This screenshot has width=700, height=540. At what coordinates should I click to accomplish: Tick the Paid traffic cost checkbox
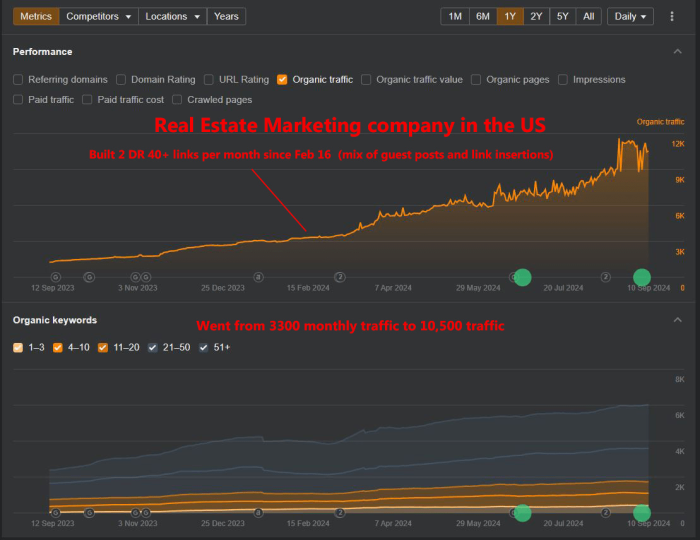click(x=88, y=100)
